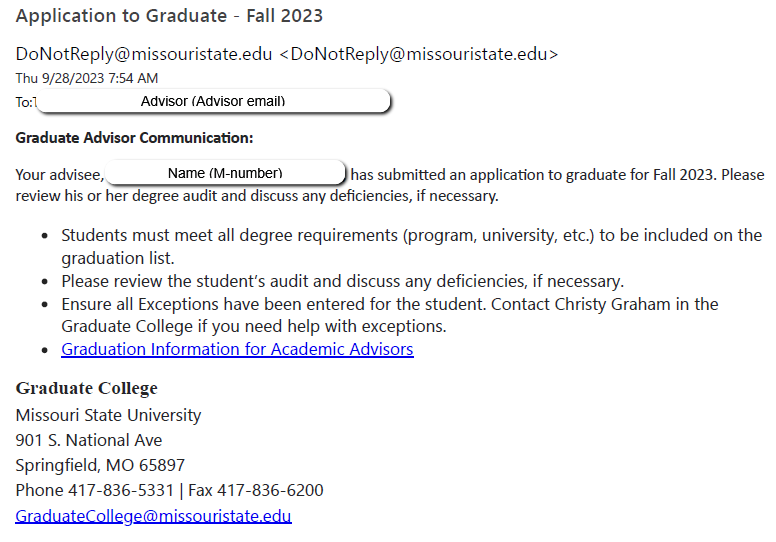This screenshot has height=542, width=776.
Task: Select the Advisor email recipient field
Action: 213,101
